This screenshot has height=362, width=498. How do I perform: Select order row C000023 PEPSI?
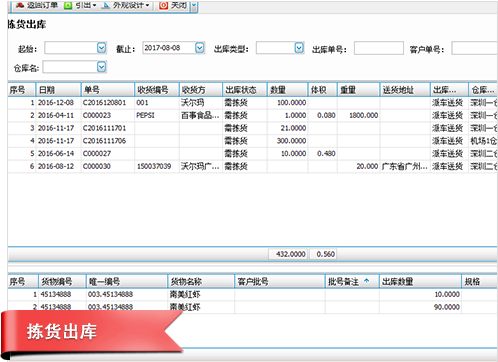pos(252,115)
